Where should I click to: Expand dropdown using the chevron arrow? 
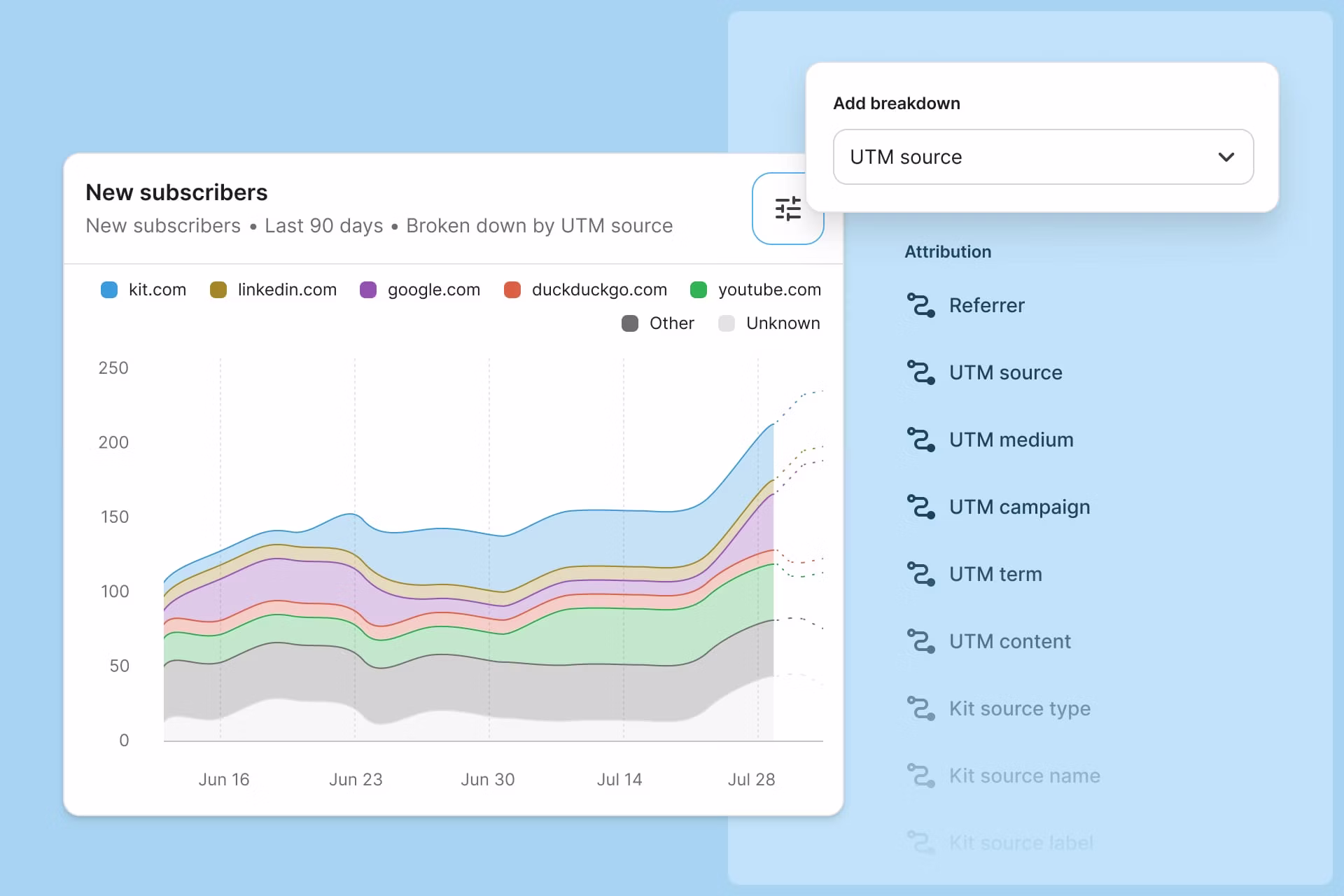pyautogui.click(x=1226, y=157)
